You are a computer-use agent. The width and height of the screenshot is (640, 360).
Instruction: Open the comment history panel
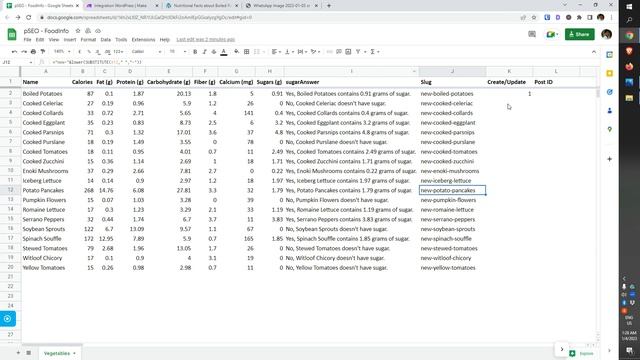(532, 34)
